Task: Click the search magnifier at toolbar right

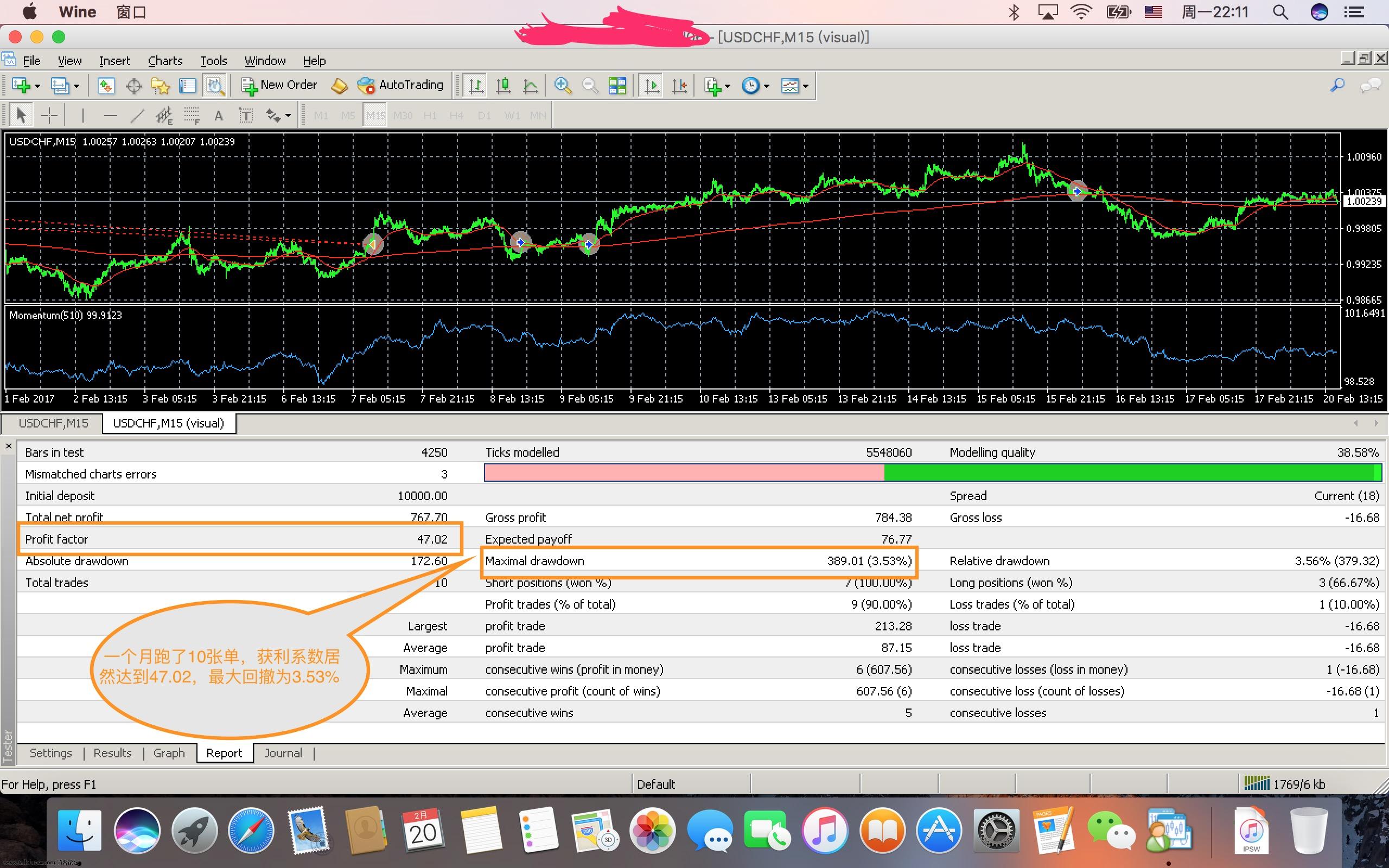Action: (x=1337, y=86)
